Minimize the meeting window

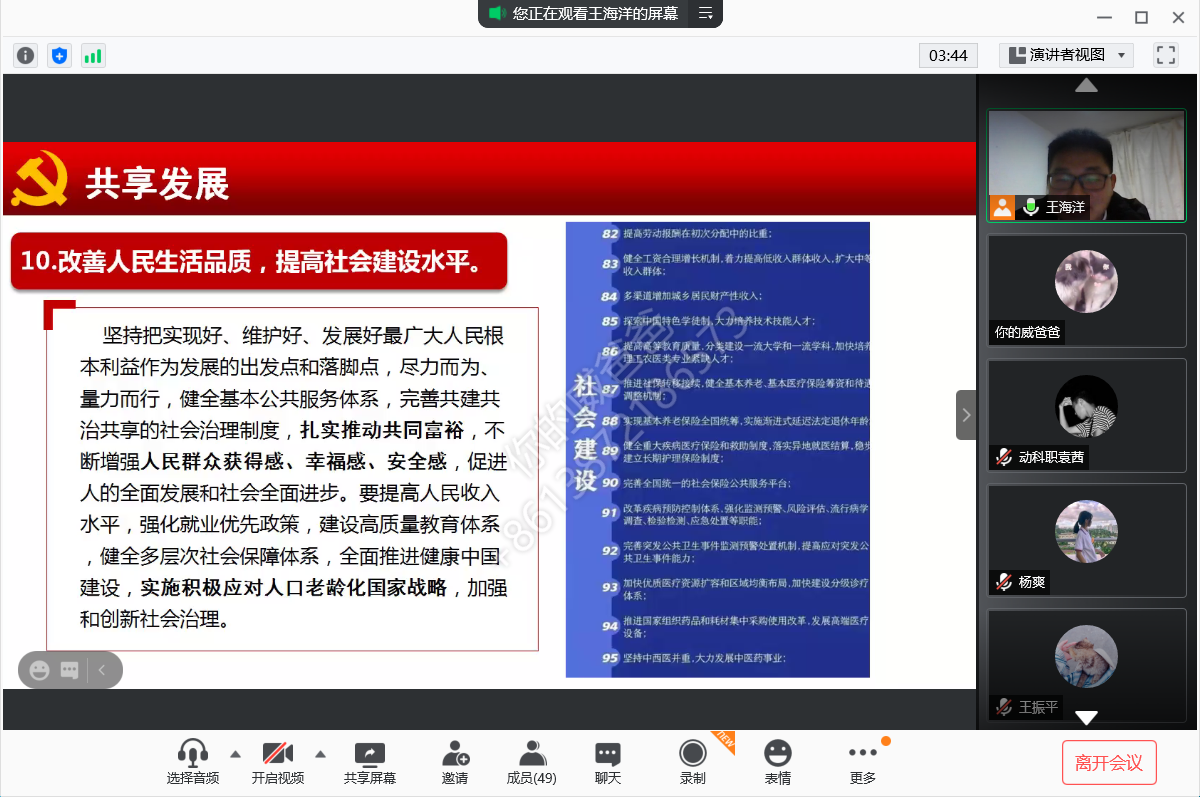pyautogui.click(x=1104, y=17)
